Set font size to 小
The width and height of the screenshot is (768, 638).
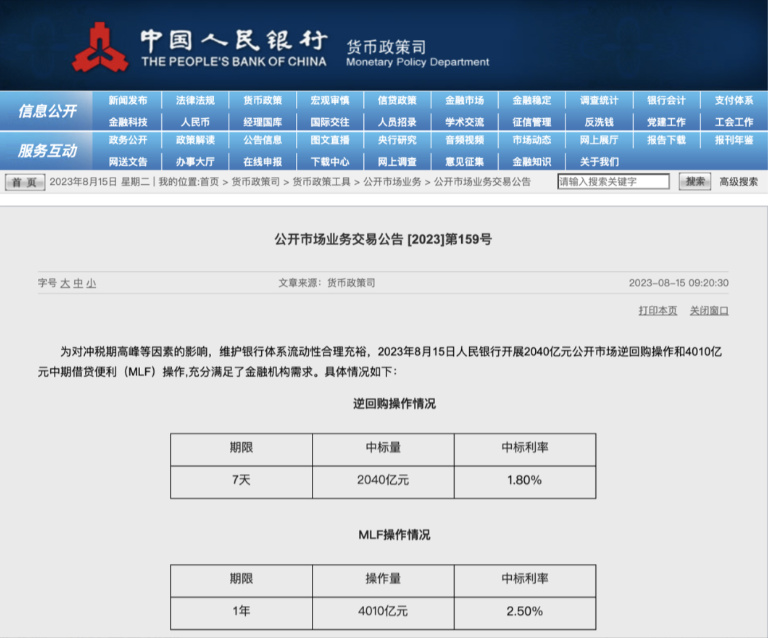point(91,283)
